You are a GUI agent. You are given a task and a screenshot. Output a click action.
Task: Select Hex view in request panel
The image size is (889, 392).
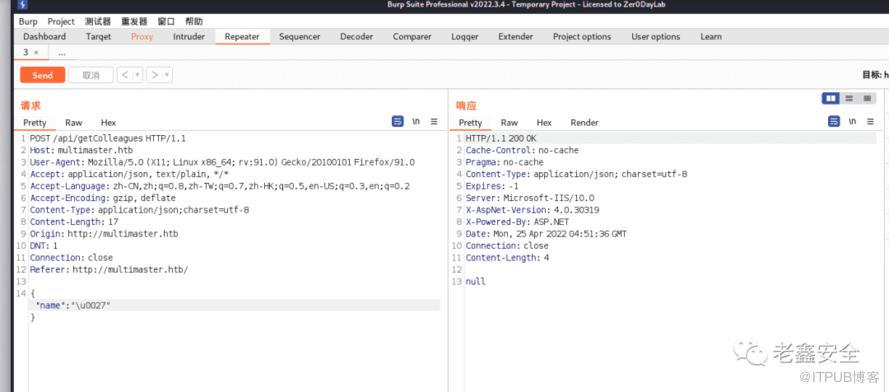click(x=108, y=123)
